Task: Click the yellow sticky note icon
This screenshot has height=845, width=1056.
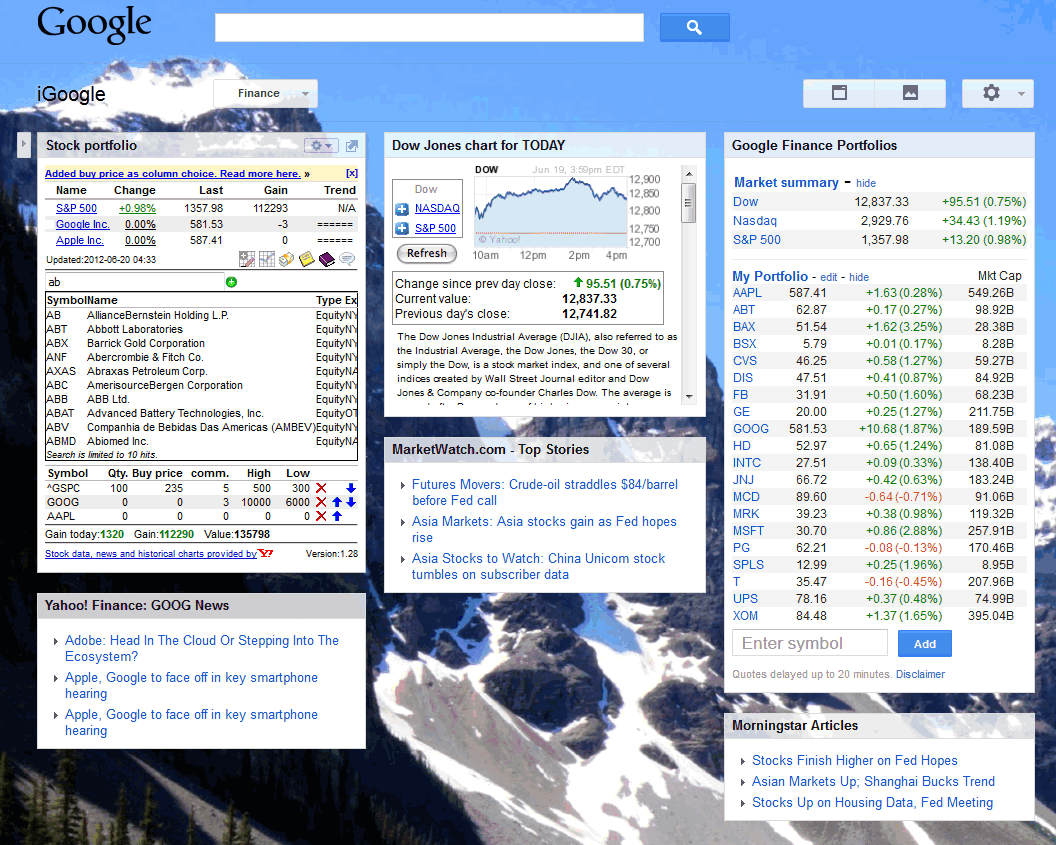Action: tap(307, 259)
